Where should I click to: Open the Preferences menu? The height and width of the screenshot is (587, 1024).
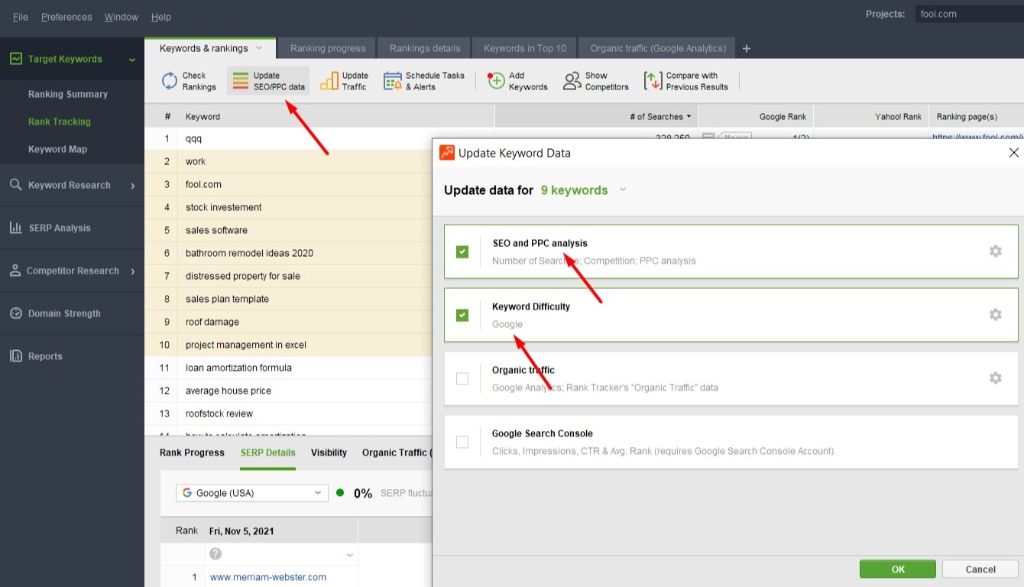pos(67,17)
